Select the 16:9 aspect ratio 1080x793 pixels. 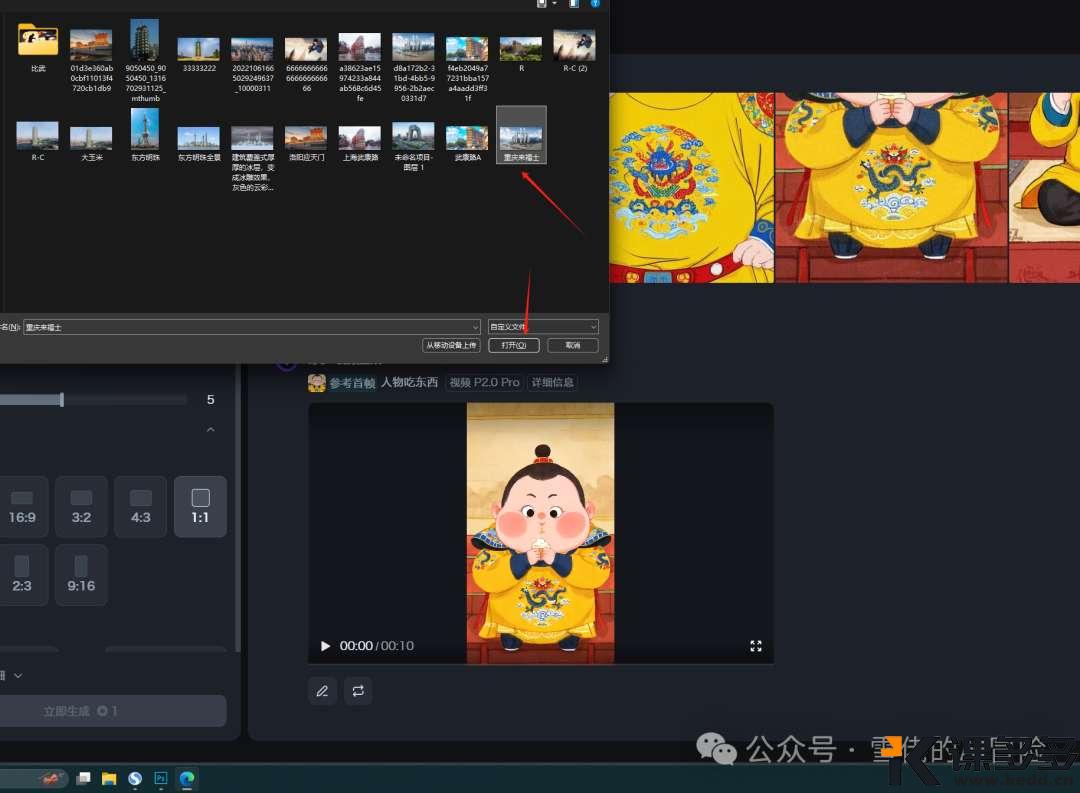[22, 506]
